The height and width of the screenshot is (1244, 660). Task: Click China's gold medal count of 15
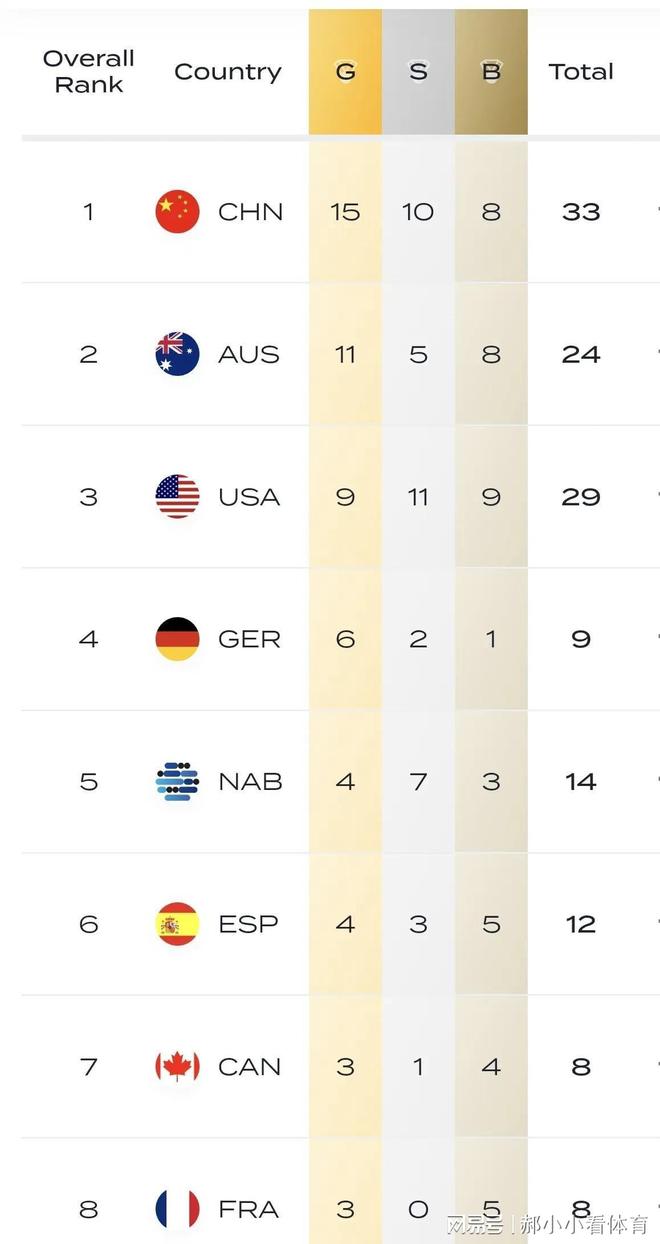(x=345, y=212)
